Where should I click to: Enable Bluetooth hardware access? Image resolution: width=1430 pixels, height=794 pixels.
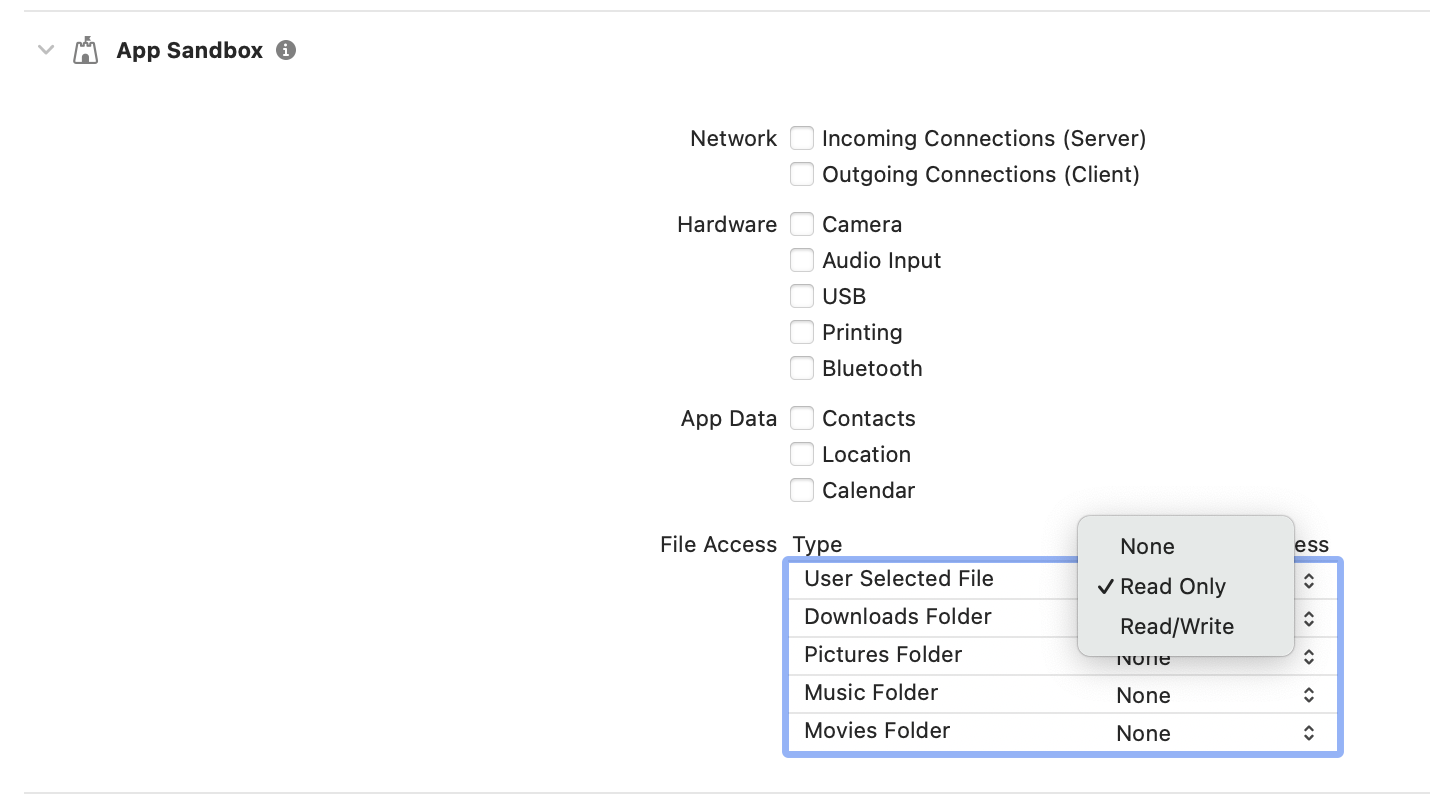(802, 368)
